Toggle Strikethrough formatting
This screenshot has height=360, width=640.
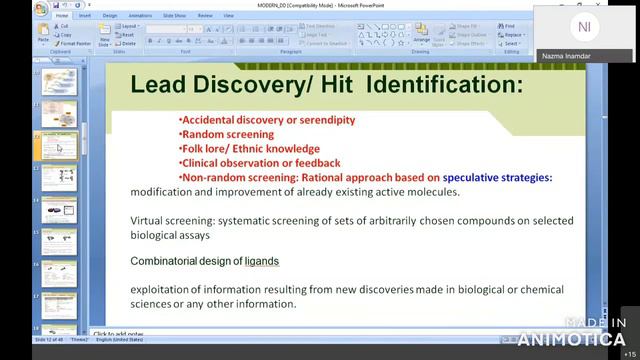[179, 41]
